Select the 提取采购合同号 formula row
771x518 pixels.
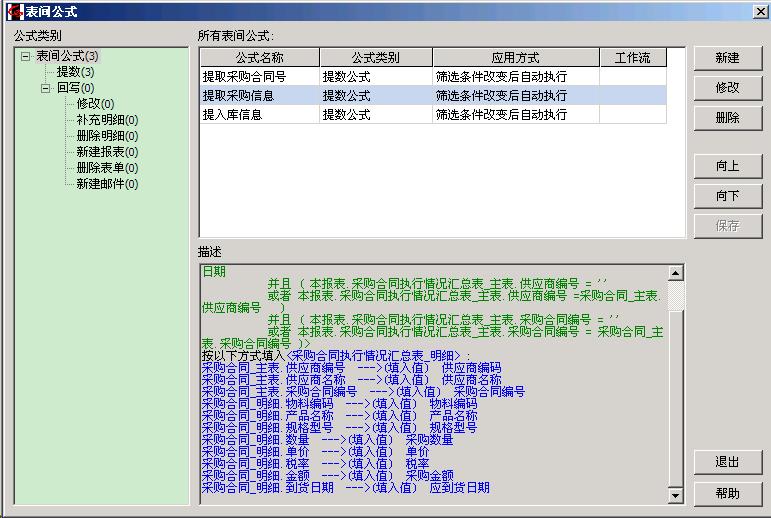[x=259, y=76]
